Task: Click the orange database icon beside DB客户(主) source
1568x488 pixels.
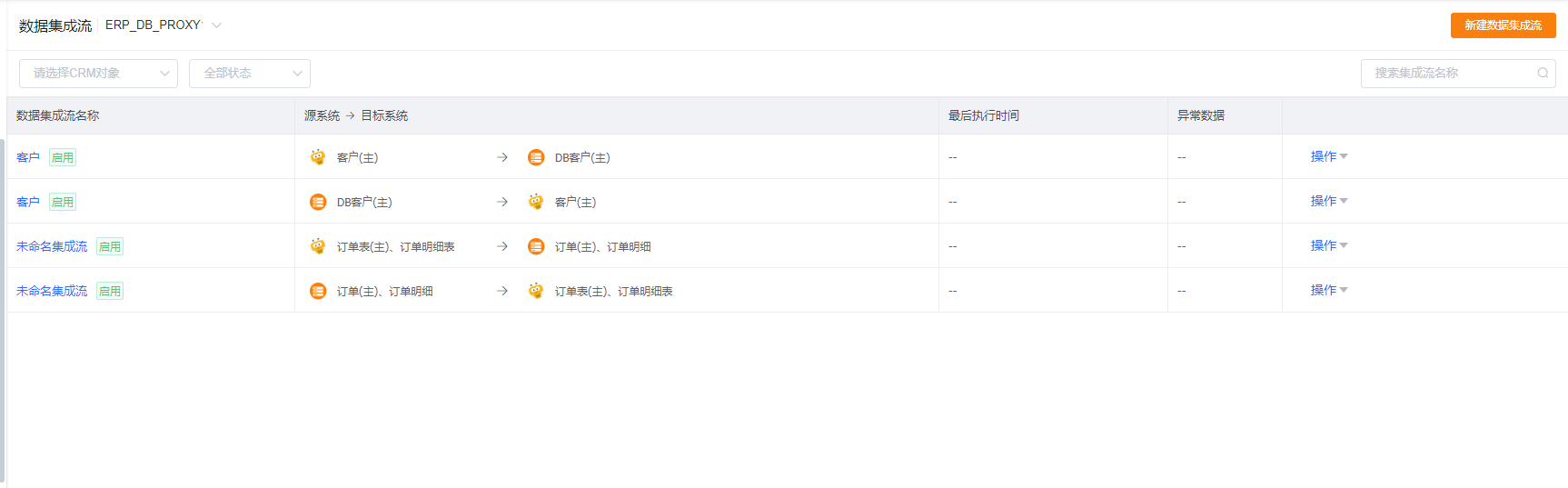Action: coord(318,202)
